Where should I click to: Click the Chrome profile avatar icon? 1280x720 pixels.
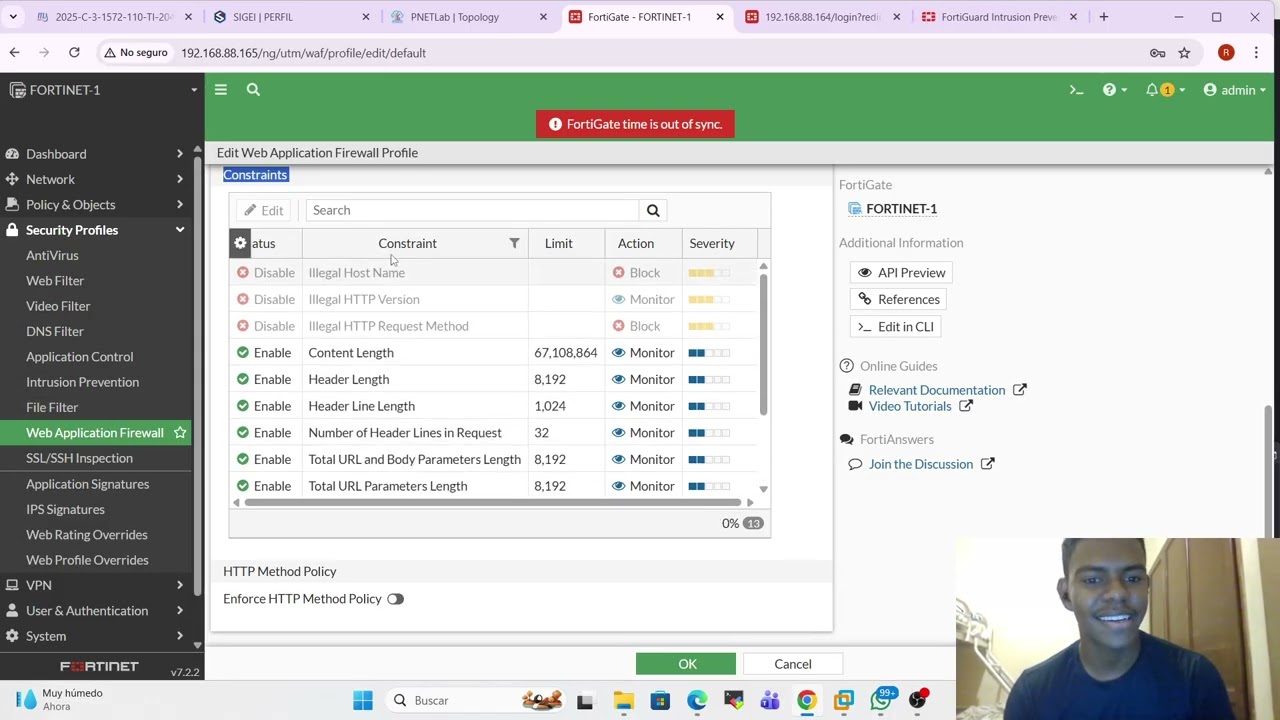pos(1226,53)
